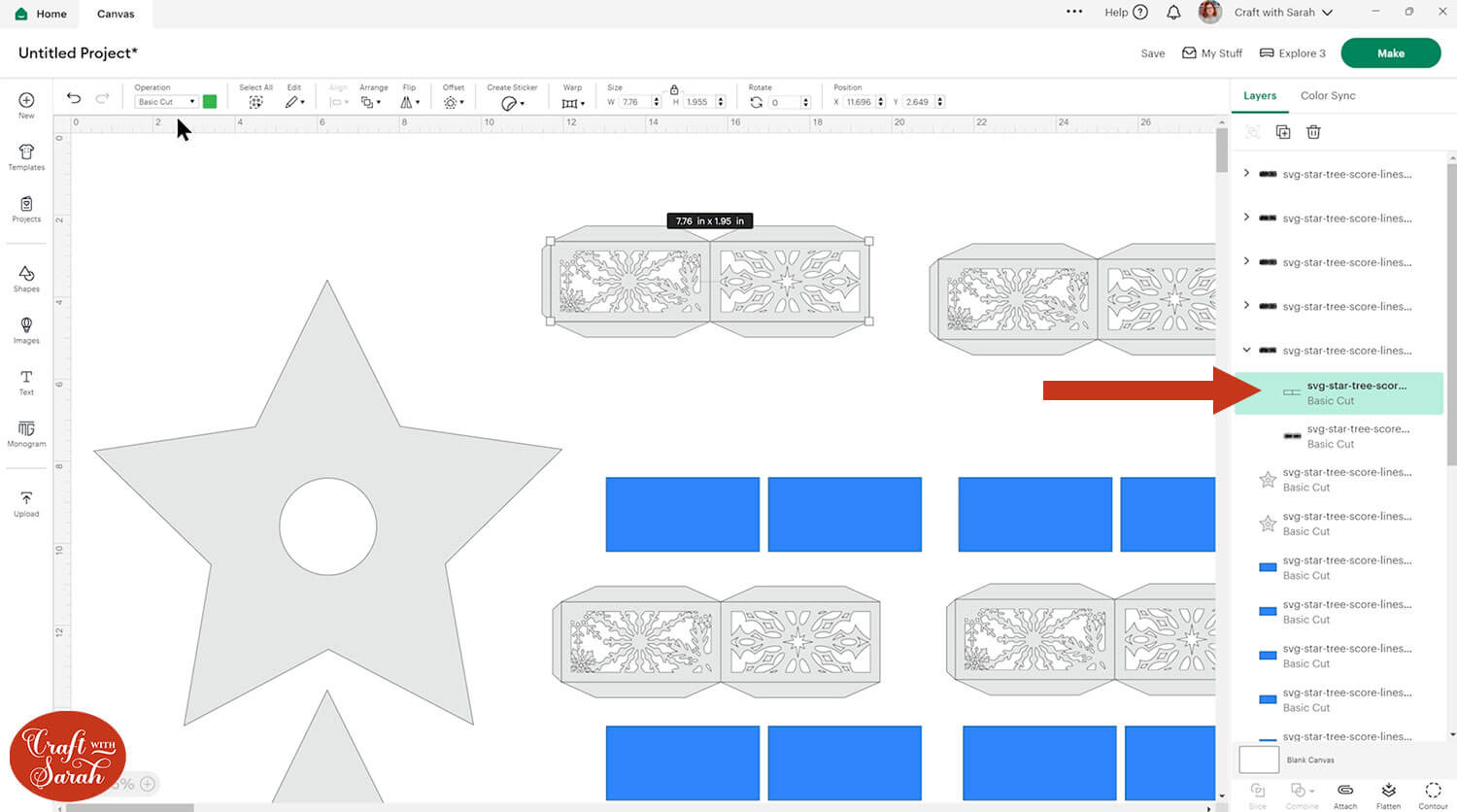Open the green operation color swatch
The height and width of the screenshot is (812, 1457).
tap(210, 102)
